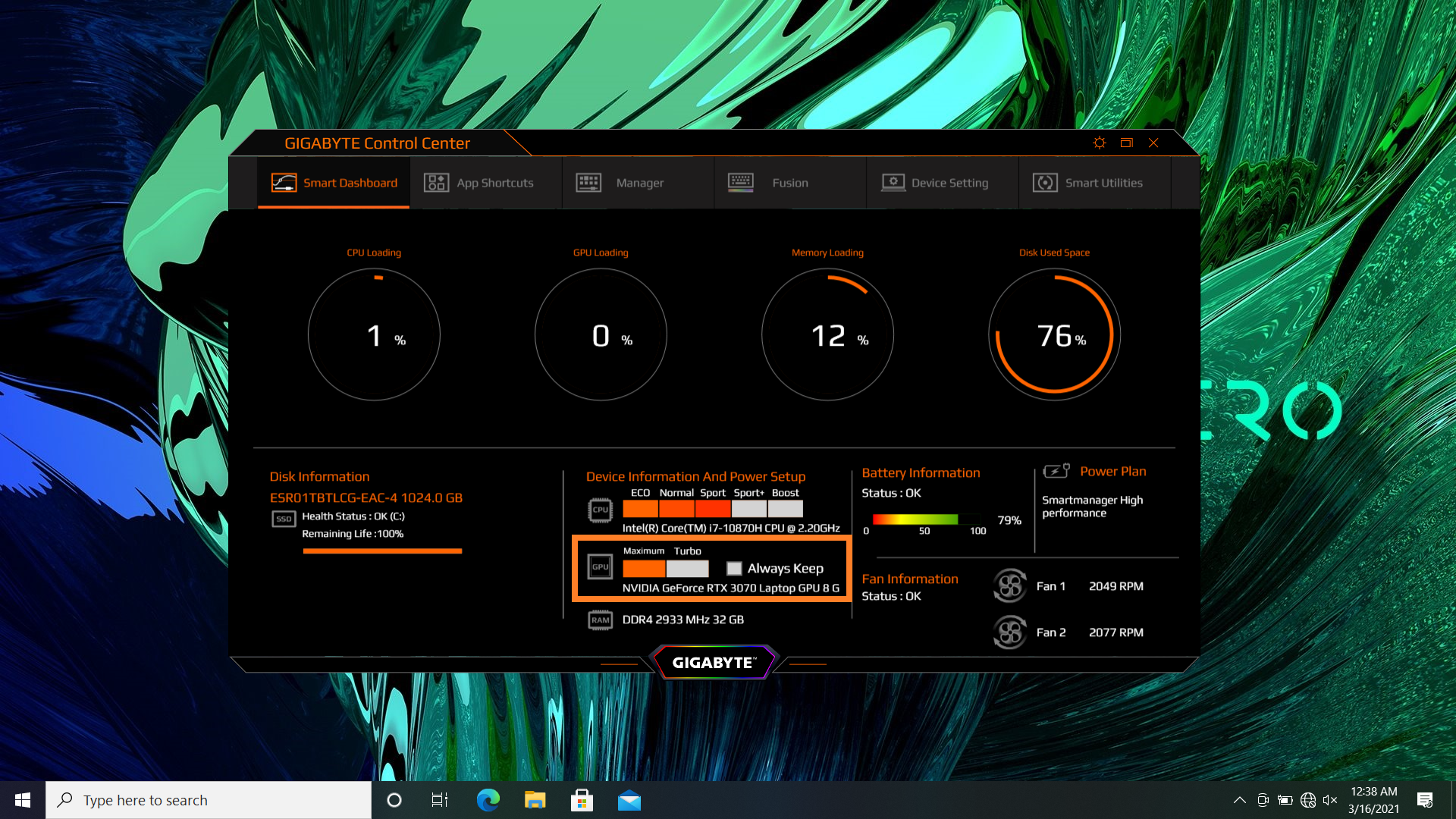Image resolution: width=1456 pixels, height=819 pixels.
Task: Set CPU power mode to Boost
Action: tap(786, 509)
